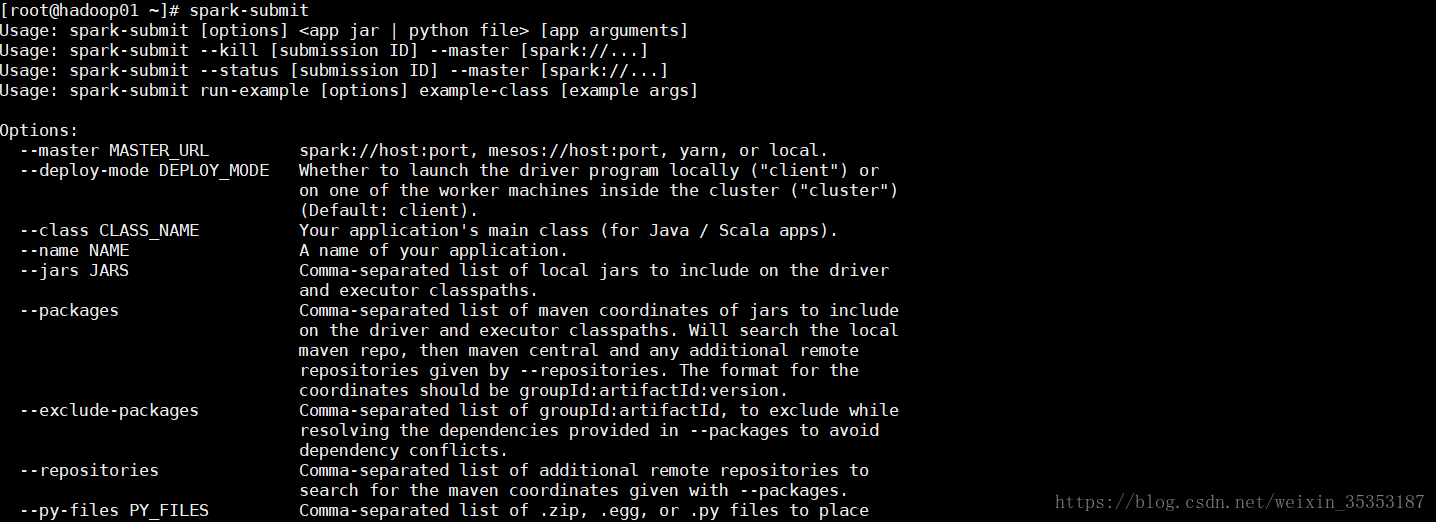Click 'repositories given by --repositories' line
The image size is (1436, 522).
[579, 370]
